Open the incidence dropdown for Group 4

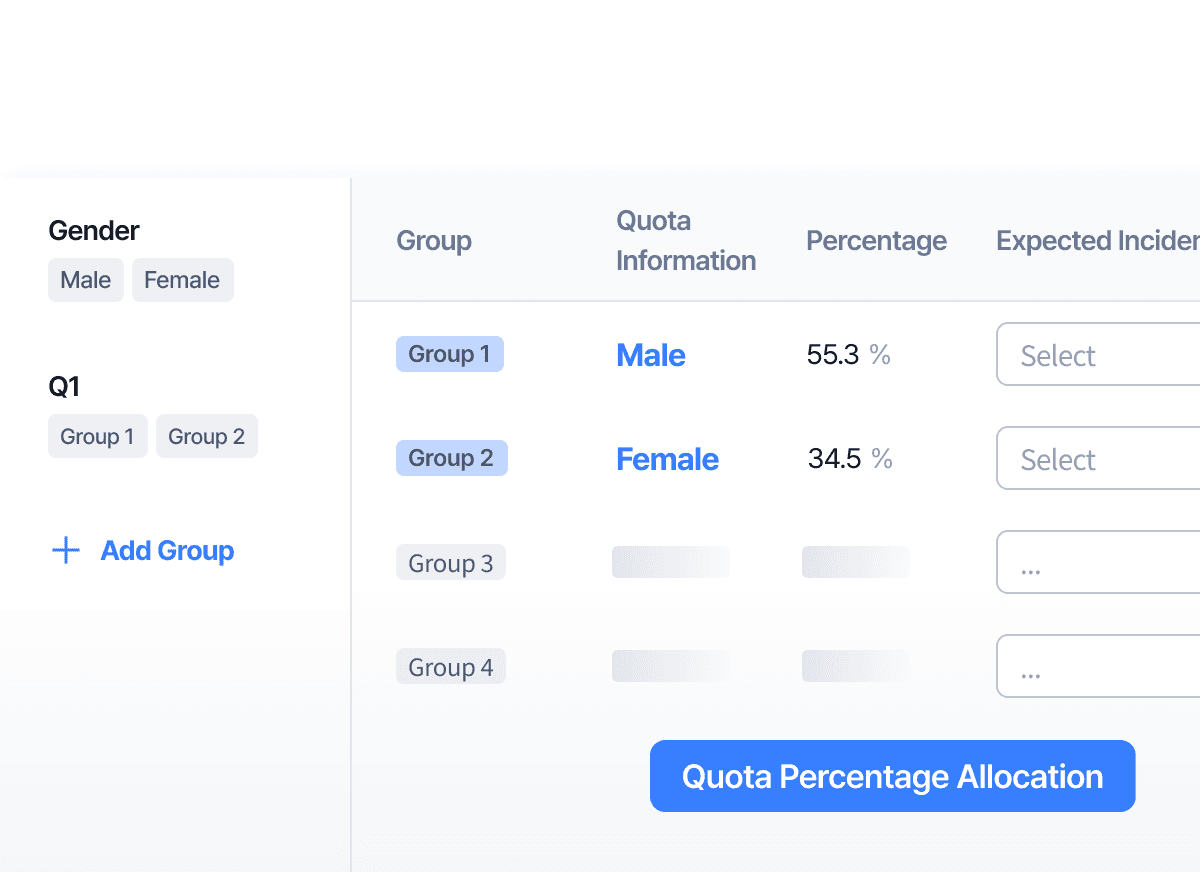(1097, 666)
